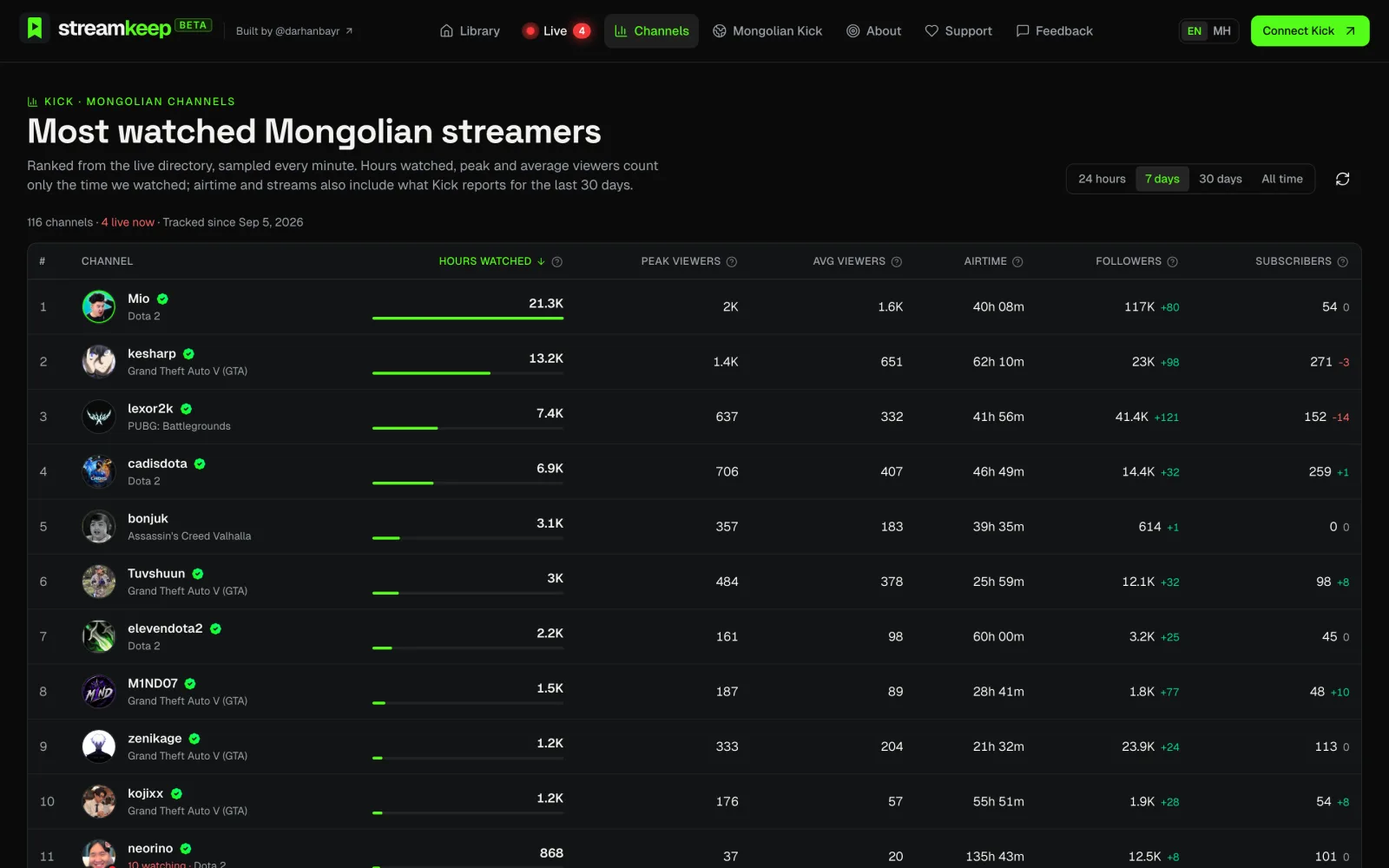1389x868 pixels.
Task: Click Mio's "40h 08m" airtime
Action: [x=998, y=306]
